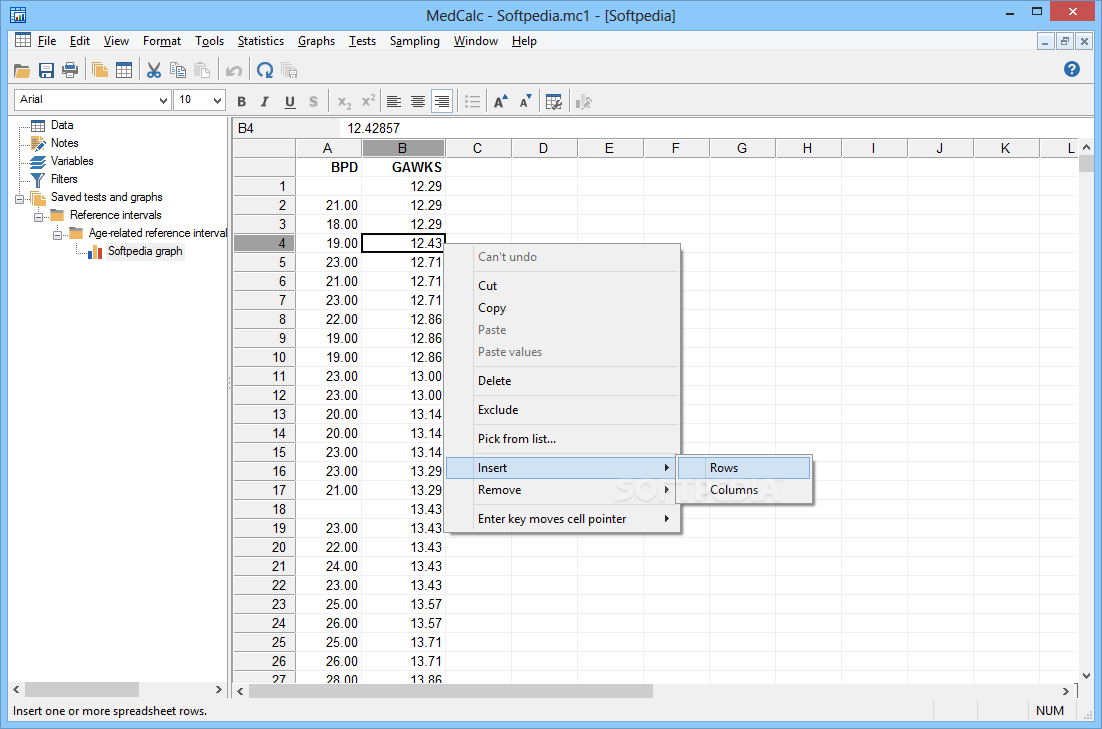Open the Tests menu
The width and height of the screenshot is (1102, 729).
362,41
